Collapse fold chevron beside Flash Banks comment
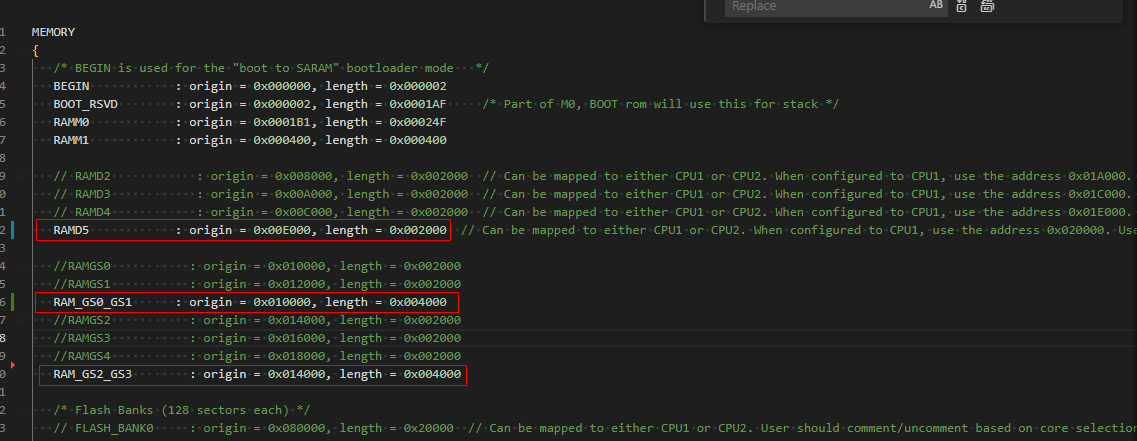Viewport: 1137px width, 441px height. tap(20, 411)
